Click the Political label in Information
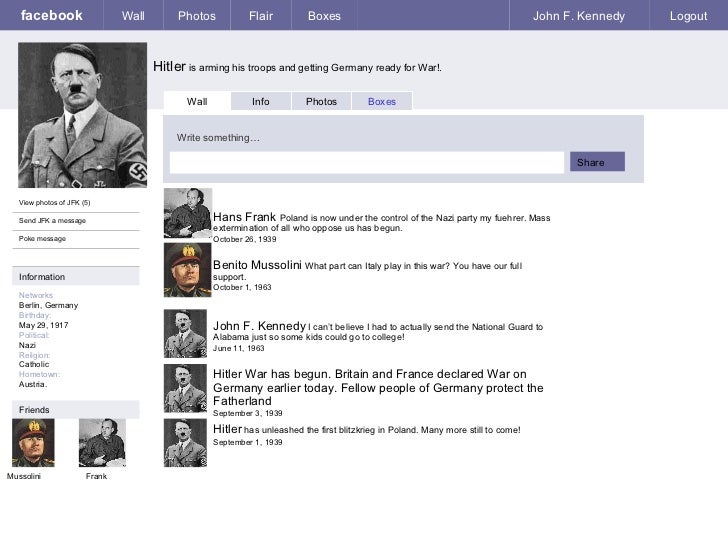 (x=34, y=335)
